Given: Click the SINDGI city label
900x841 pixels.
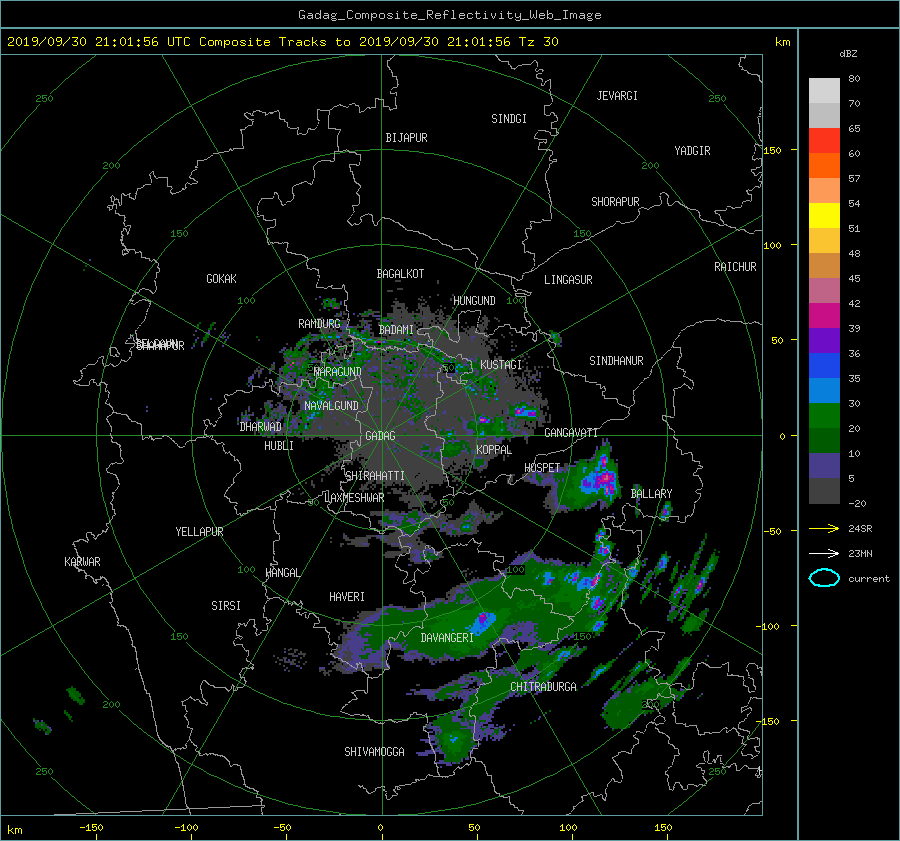Looking at the screenshot, I should click(509, 119).
